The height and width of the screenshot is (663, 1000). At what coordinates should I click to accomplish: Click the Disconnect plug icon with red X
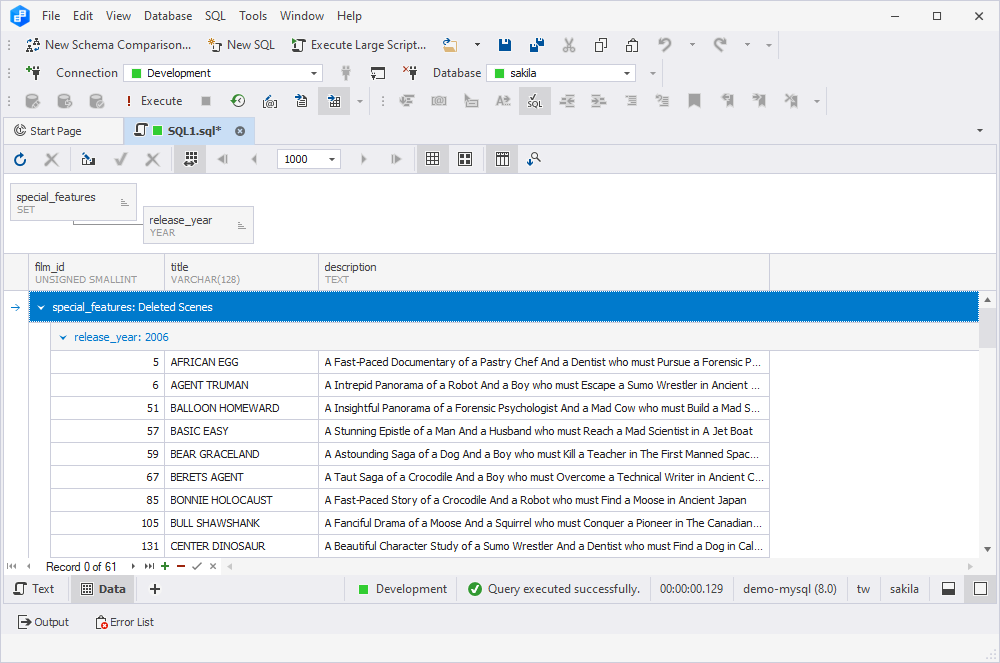410,73
